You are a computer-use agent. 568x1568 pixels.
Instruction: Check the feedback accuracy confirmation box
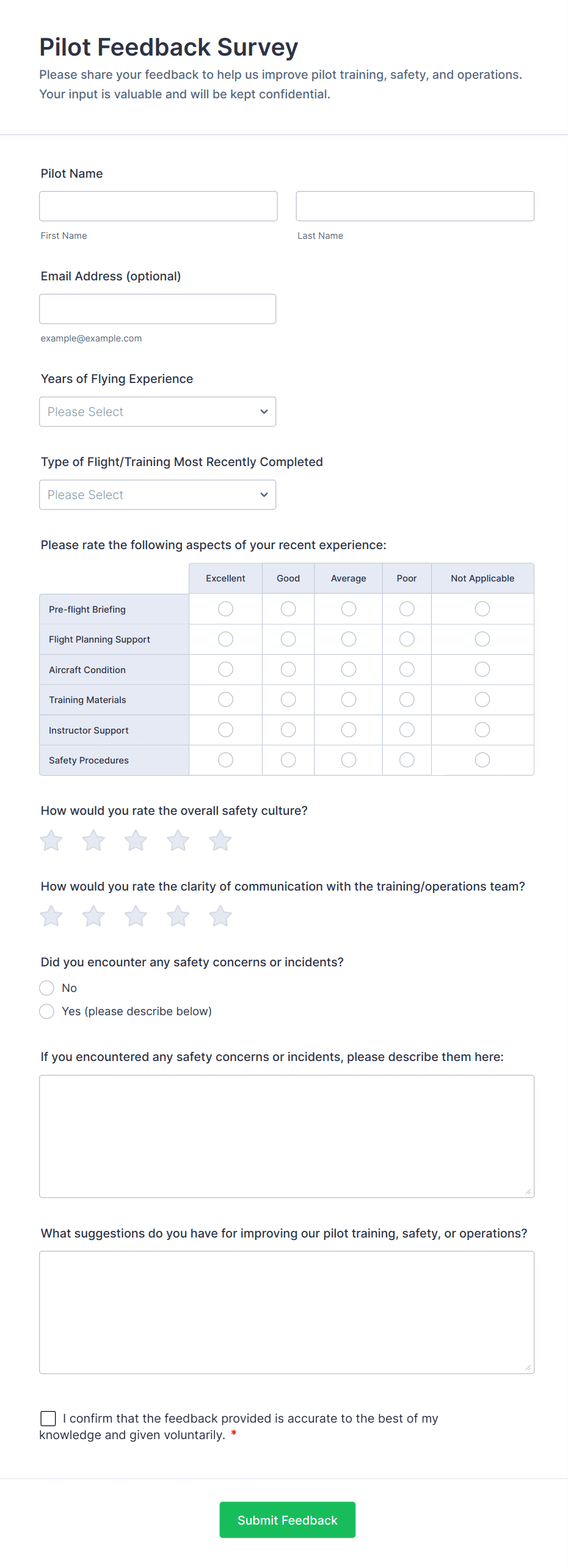pos(48,1418)
